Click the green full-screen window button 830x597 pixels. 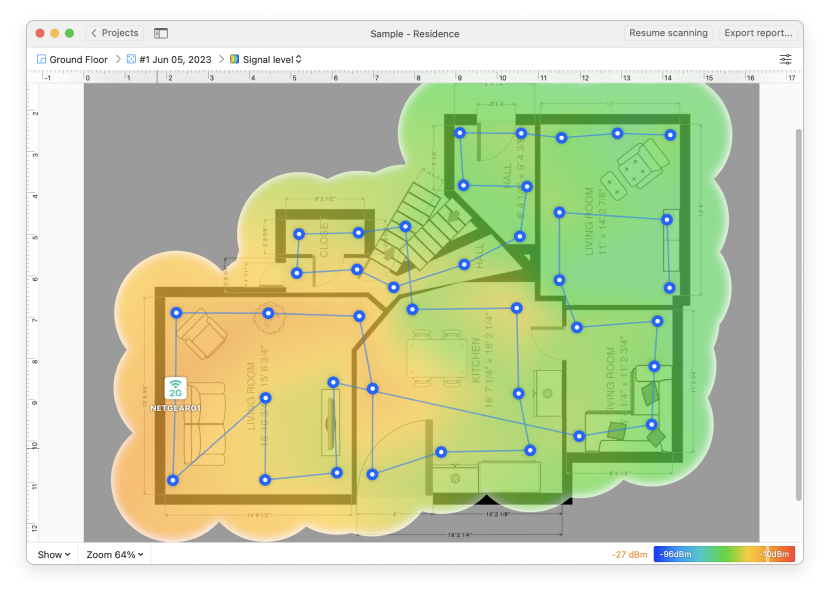pyautogui.click(x=69, y=33)
